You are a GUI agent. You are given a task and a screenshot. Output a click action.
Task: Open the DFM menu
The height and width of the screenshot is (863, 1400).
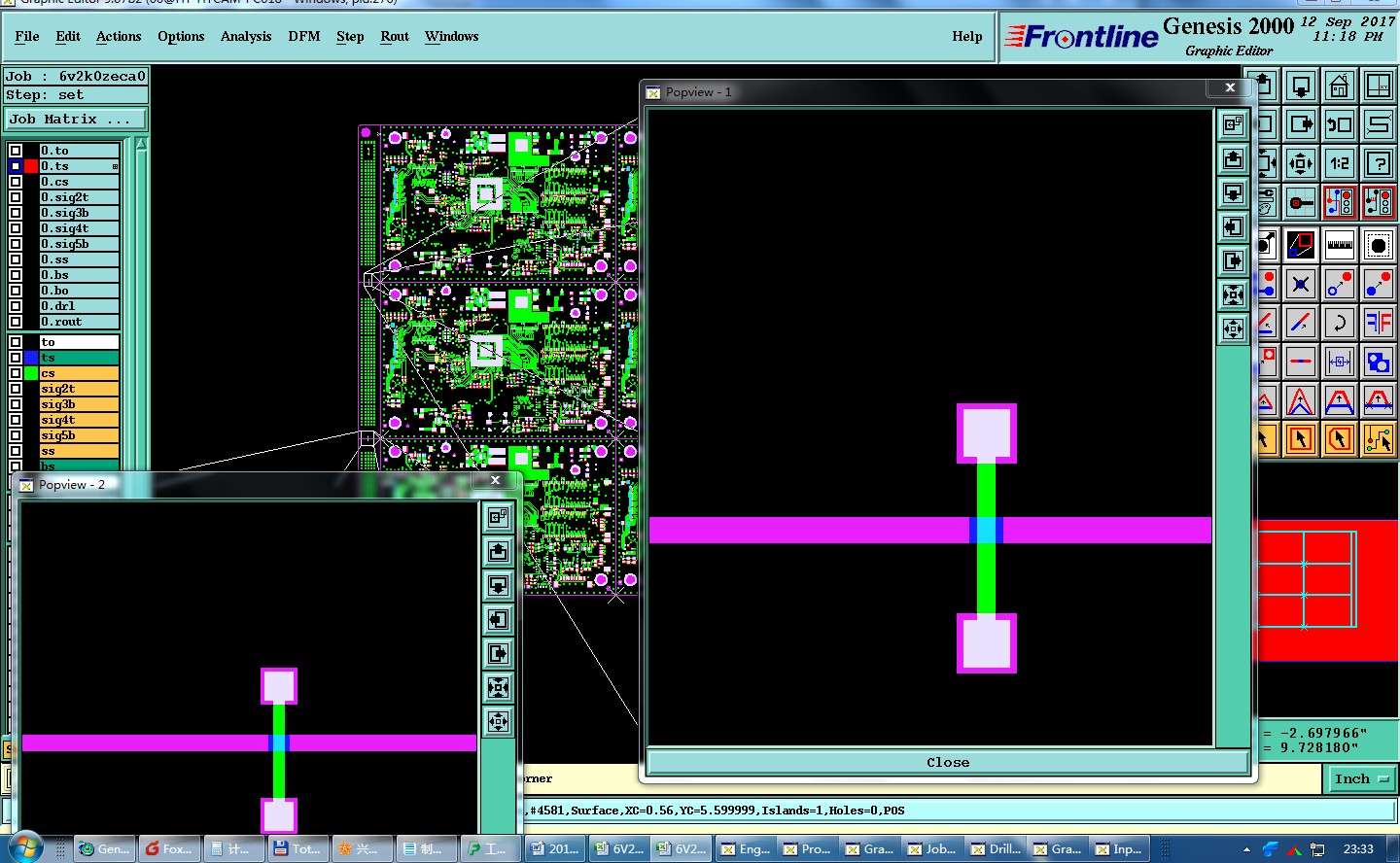(x=304, y=37)
